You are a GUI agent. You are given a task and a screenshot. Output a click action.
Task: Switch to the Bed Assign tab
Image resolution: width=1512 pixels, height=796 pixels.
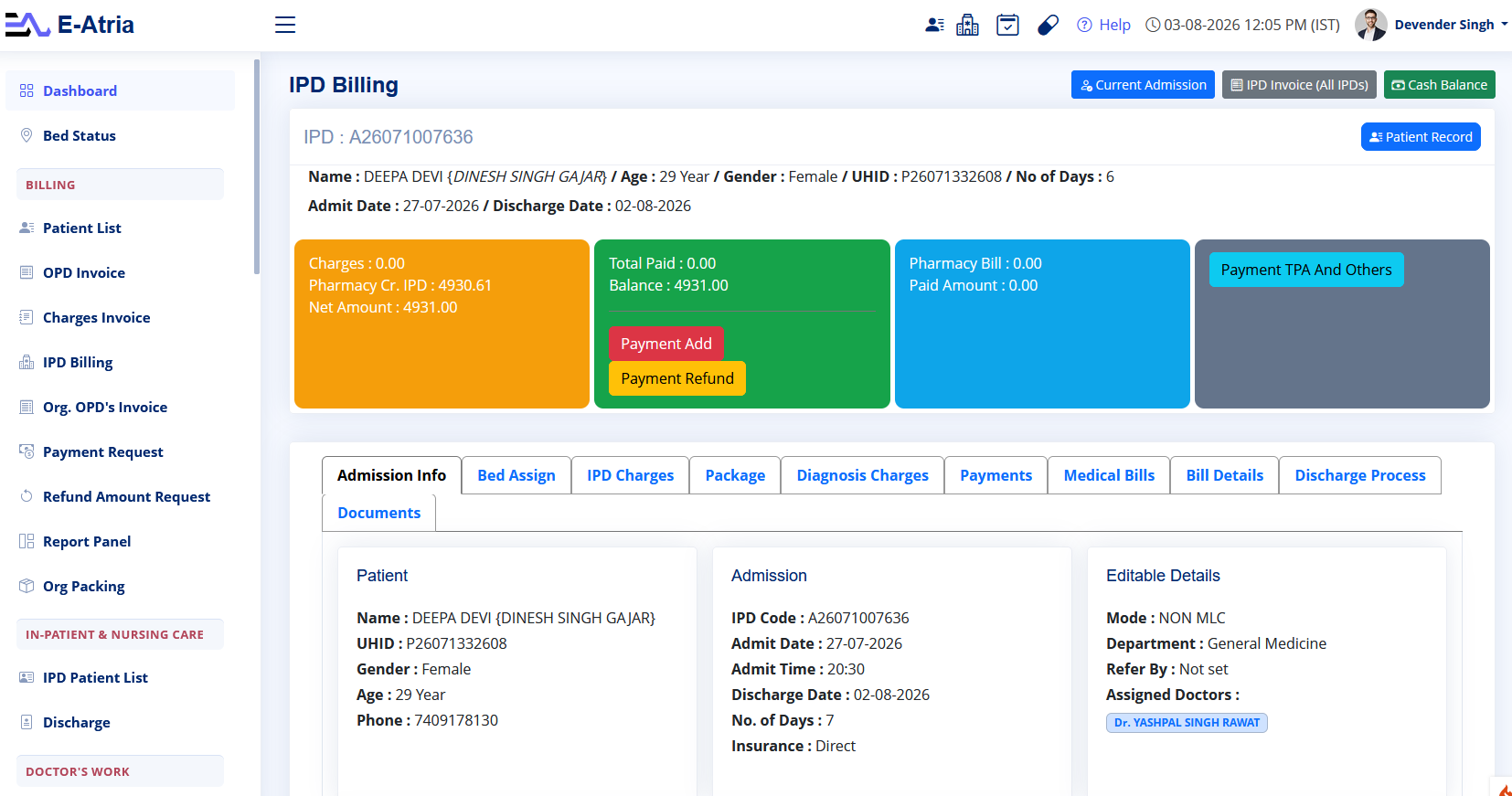516,475
